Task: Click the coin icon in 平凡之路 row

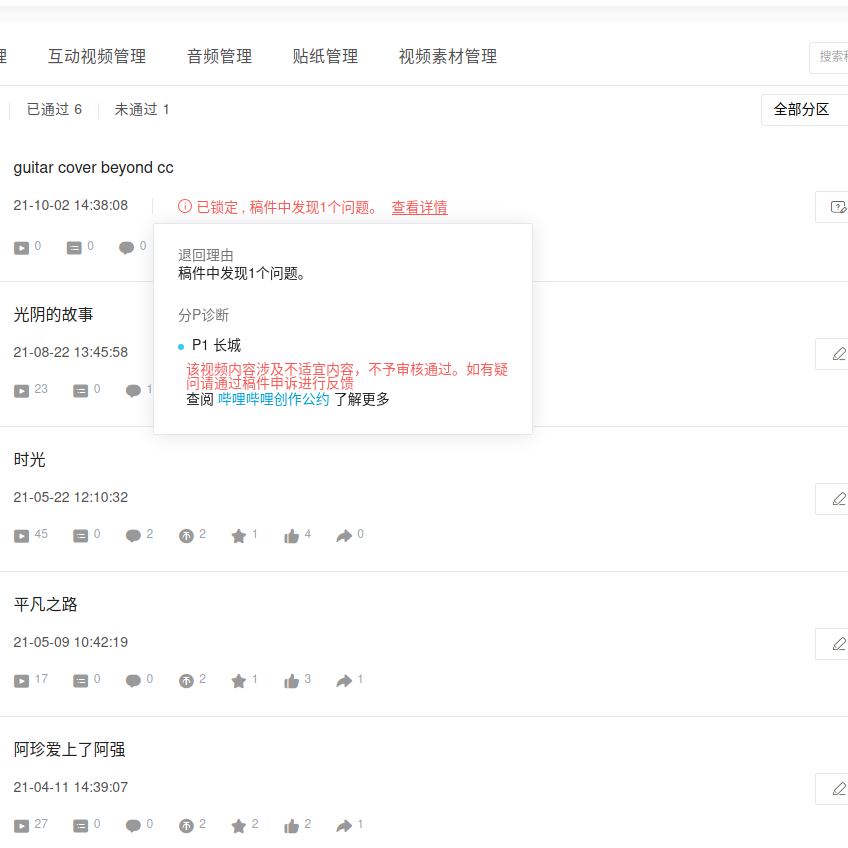Action: coord(186,681)
